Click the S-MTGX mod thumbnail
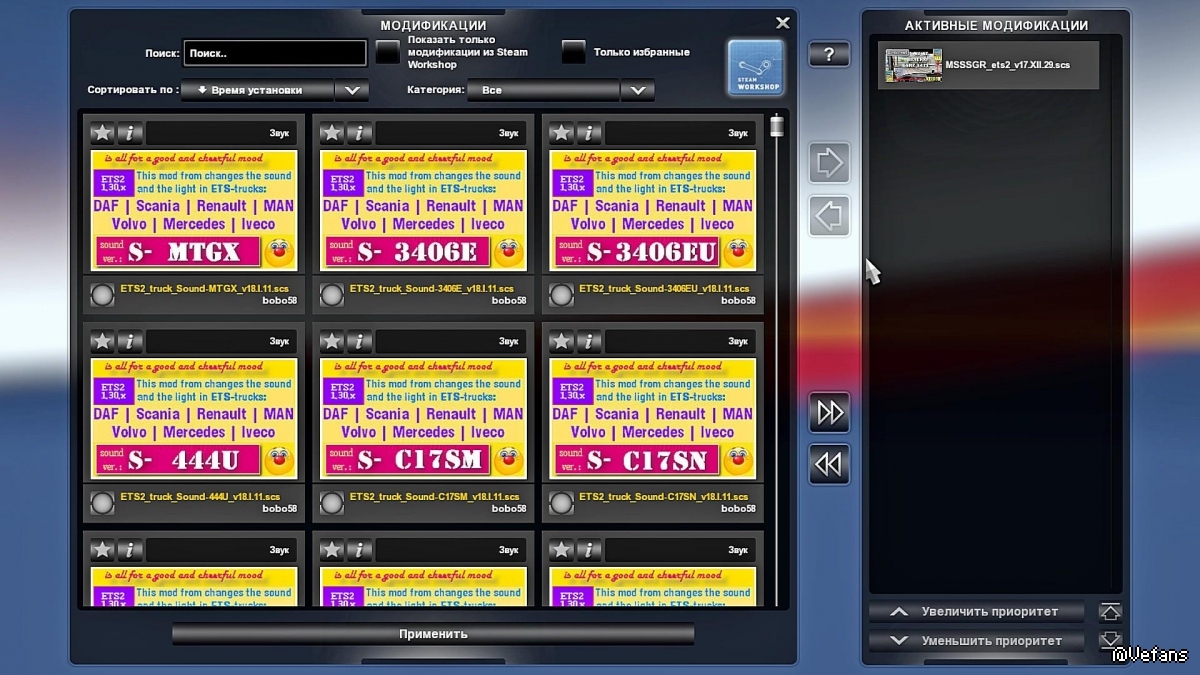Screen dimensions: 1200x675 (x=194, y=210)
